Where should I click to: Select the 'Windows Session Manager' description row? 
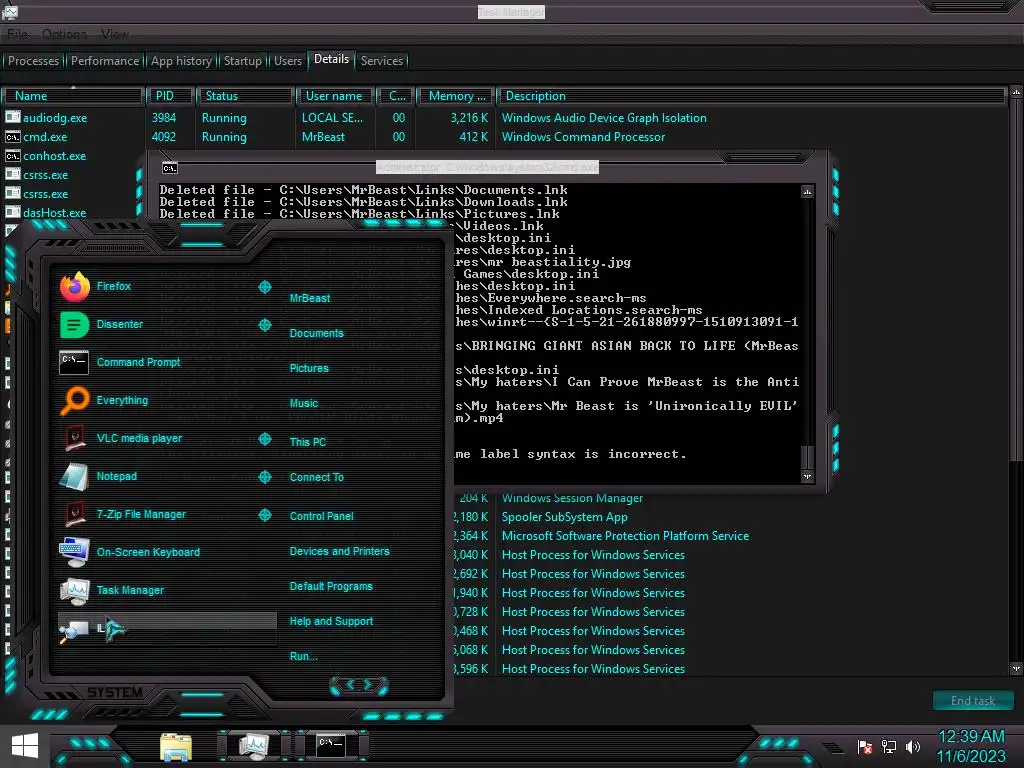(572, 498)
